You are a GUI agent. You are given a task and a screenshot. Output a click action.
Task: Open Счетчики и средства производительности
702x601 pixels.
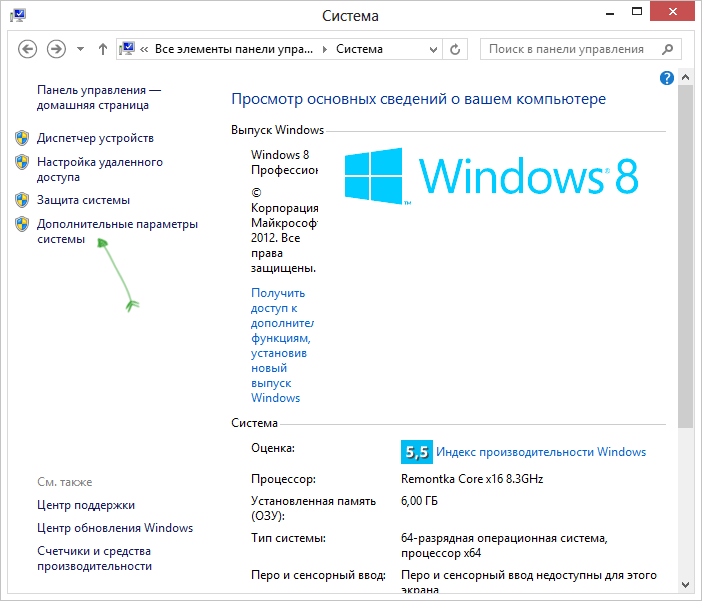pos(94,558)
